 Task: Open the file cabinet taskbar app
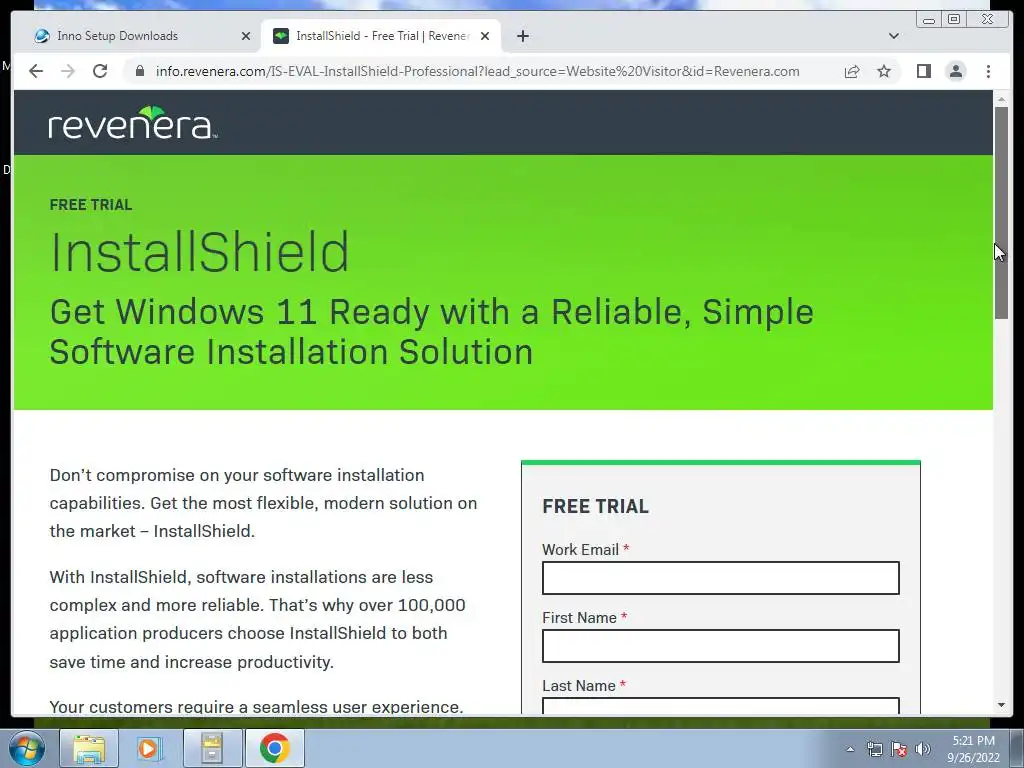[212, 748]
